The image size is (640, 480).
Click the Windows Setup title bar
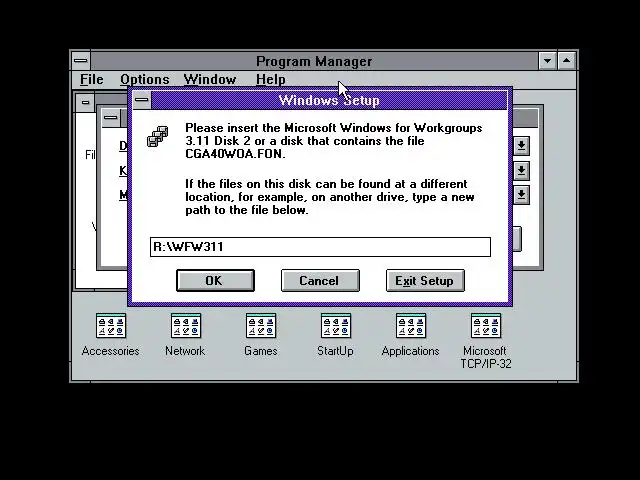(x=329, y=100)
